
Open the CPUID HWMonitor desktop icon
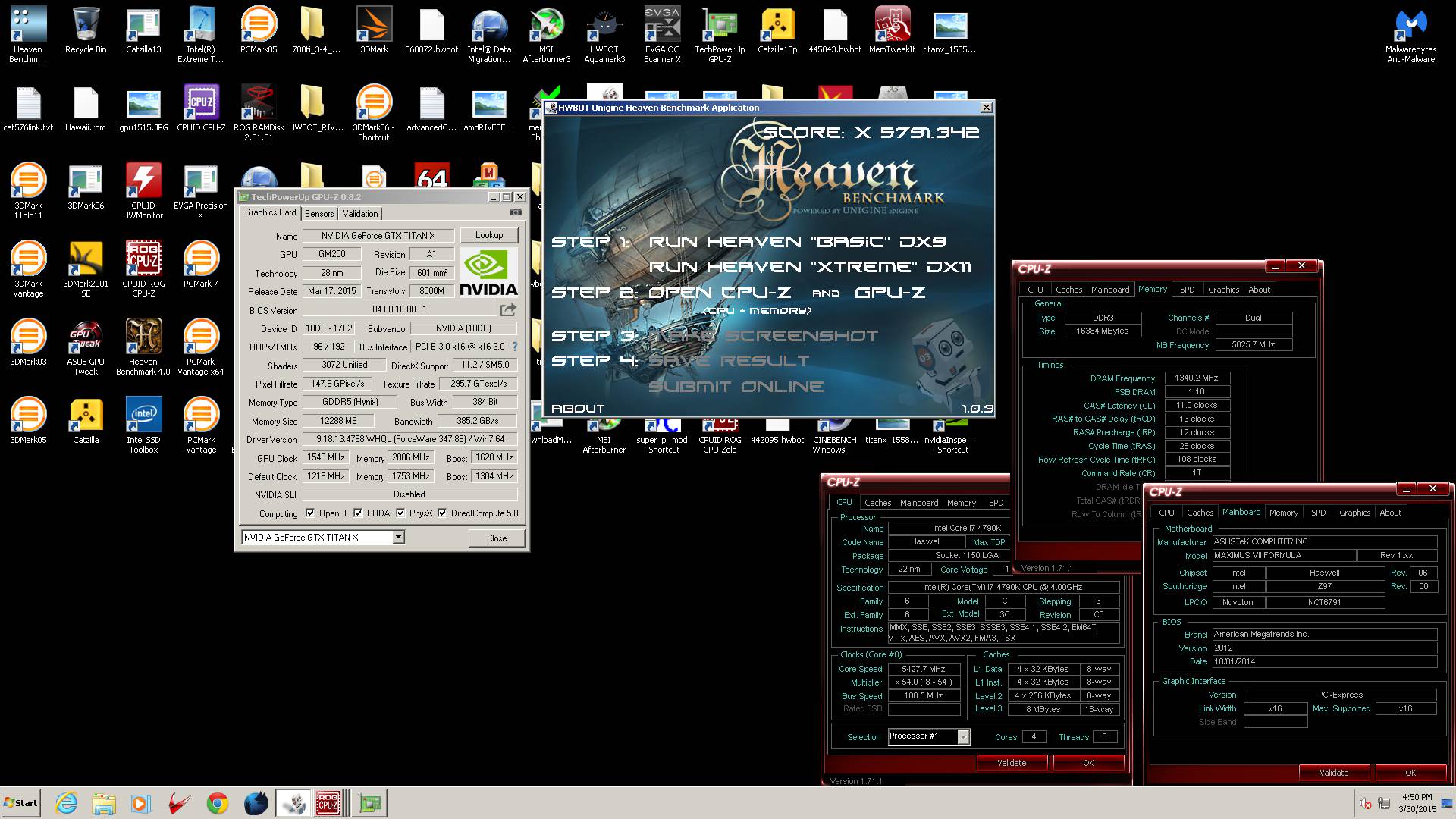[143, 190]
